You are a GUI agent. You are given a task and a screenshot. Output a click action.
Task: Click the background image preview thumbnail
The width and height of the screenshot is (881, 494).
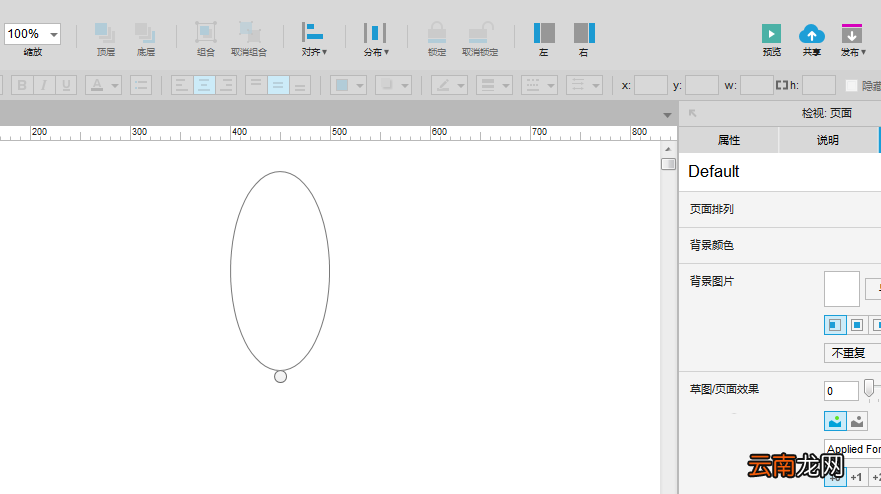842,289
